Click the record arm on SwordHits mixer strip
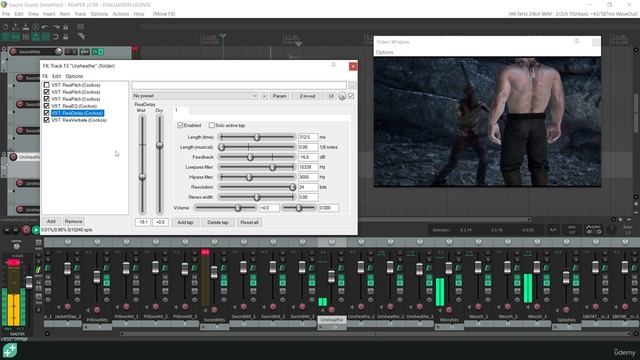Image resolution: width=640 pixels, height=360 pixels. [x=214, y=310]
